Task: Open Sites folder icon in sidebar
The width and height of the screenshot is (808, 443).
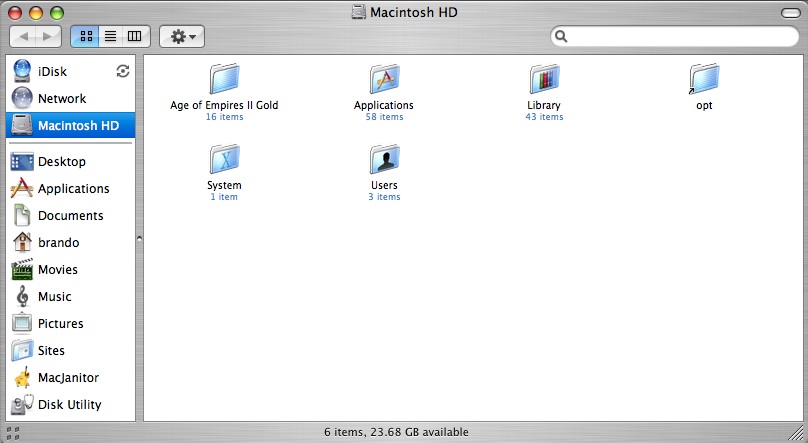Action: [22, 350]
